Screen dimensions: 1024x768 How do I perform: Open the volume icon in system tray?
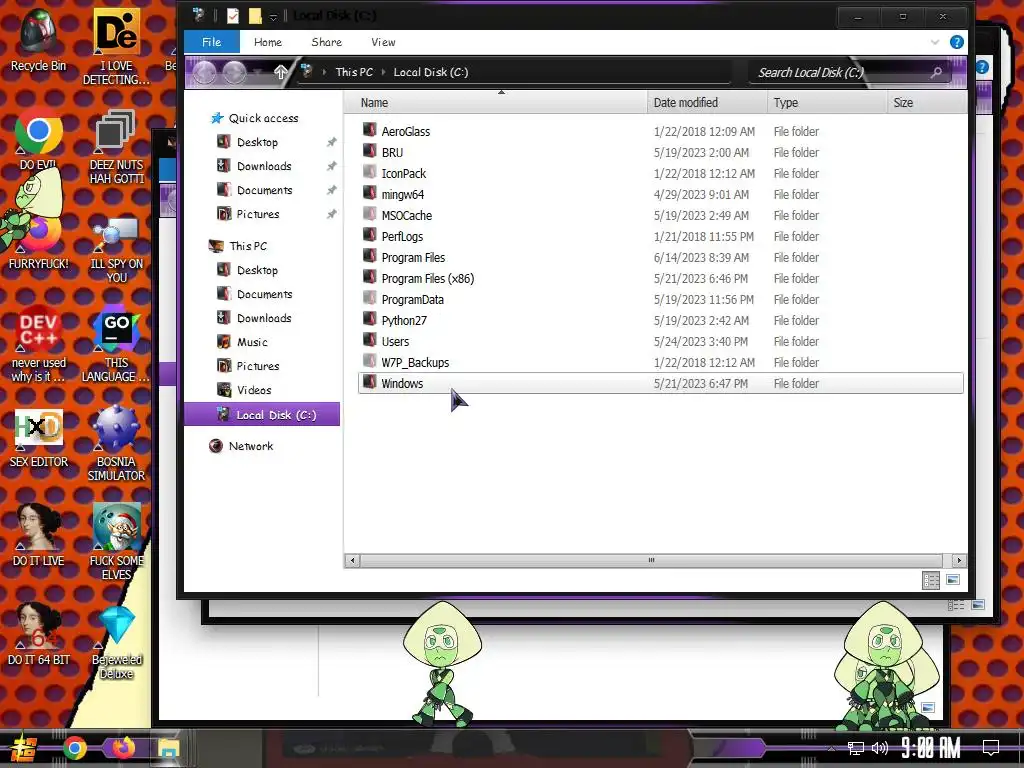880,748
